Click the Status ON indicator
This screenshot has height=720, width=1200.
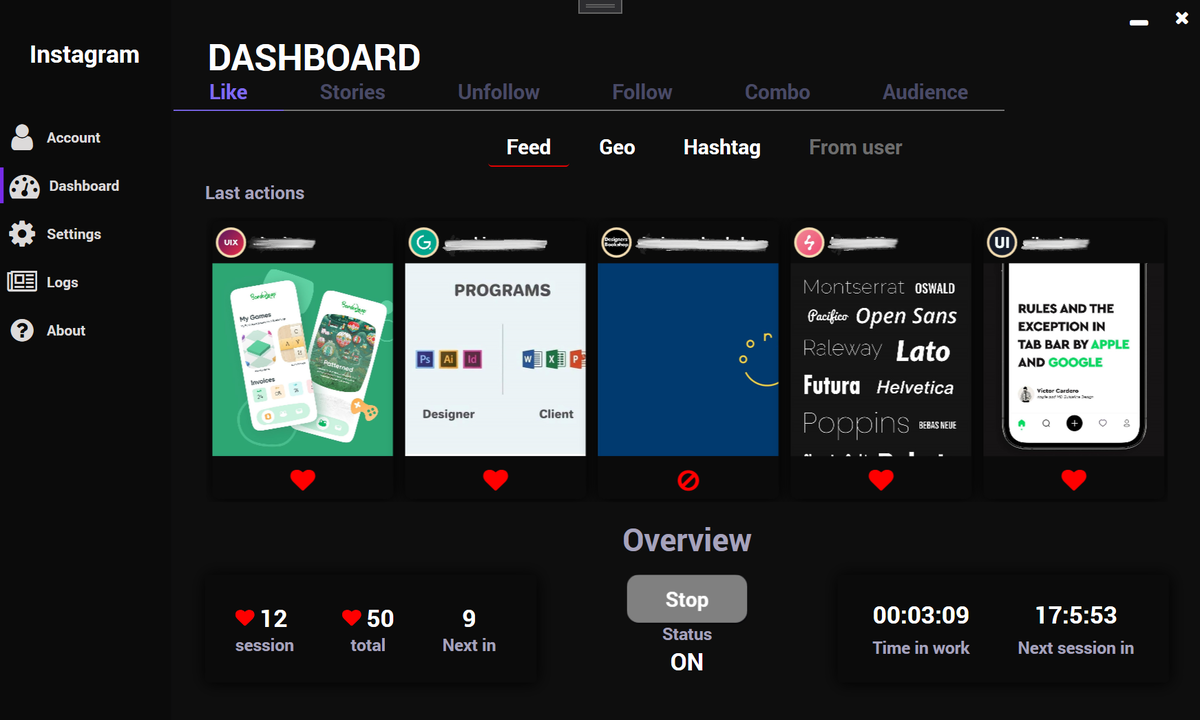point(687,662)
